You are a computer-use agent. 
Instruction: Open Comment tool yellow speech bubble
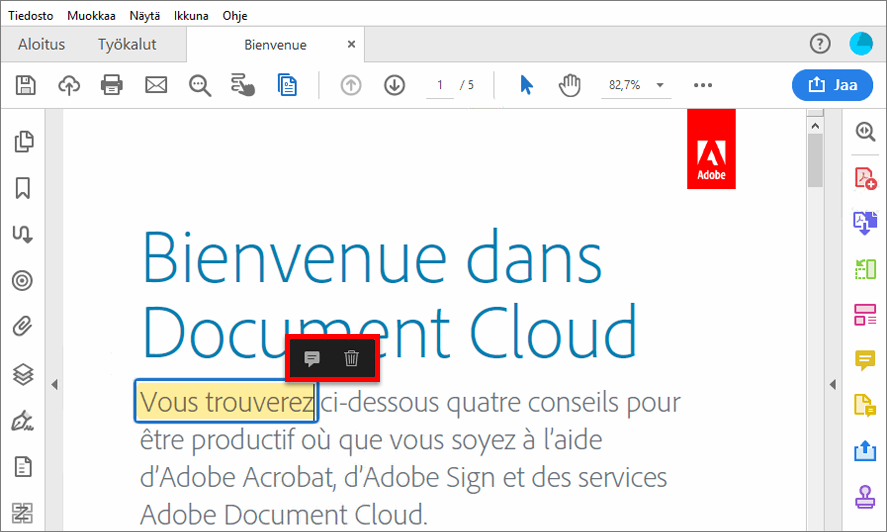[x=865, y=361]
